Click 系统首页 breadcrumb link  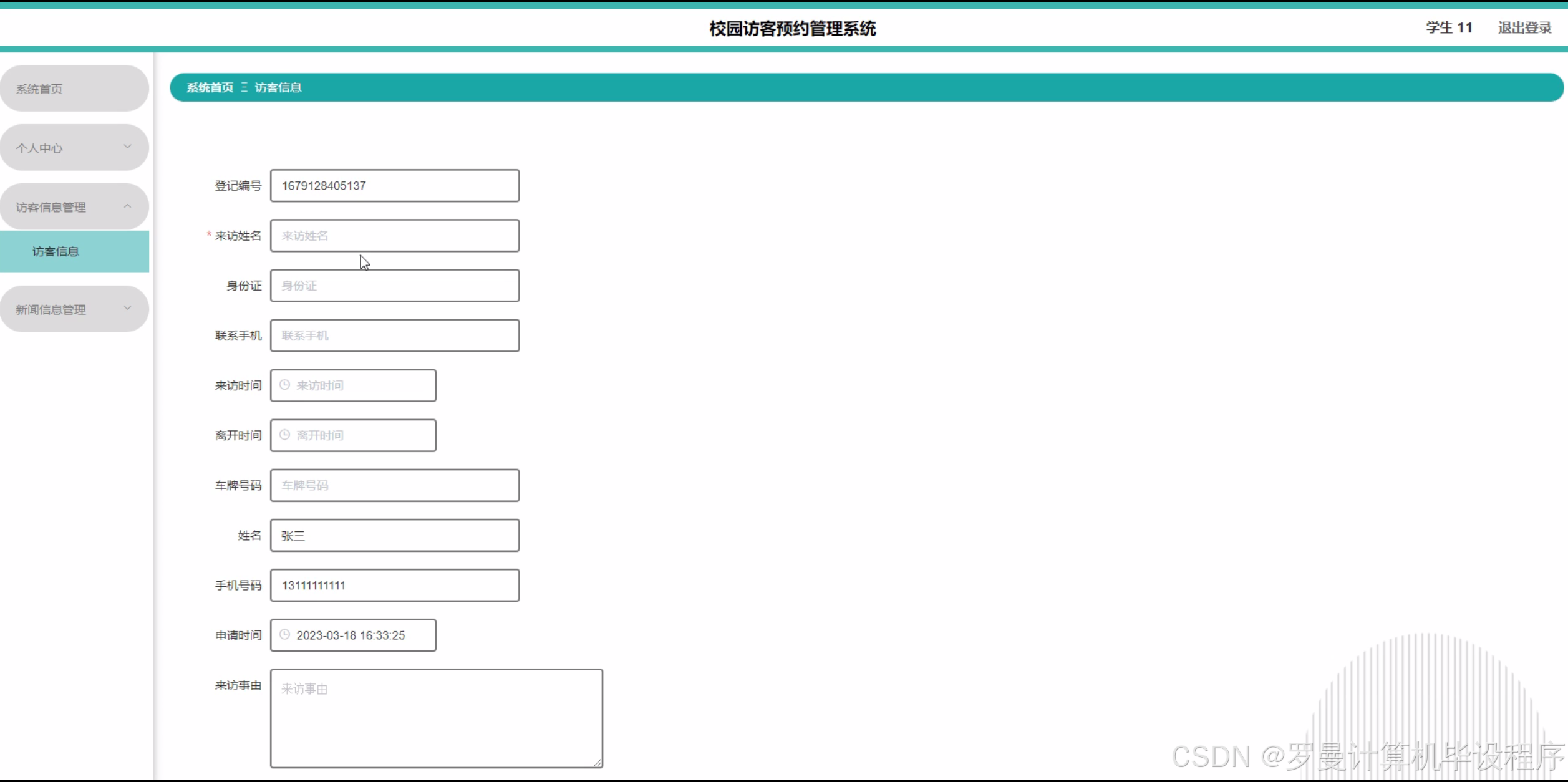tap(210, 87)
